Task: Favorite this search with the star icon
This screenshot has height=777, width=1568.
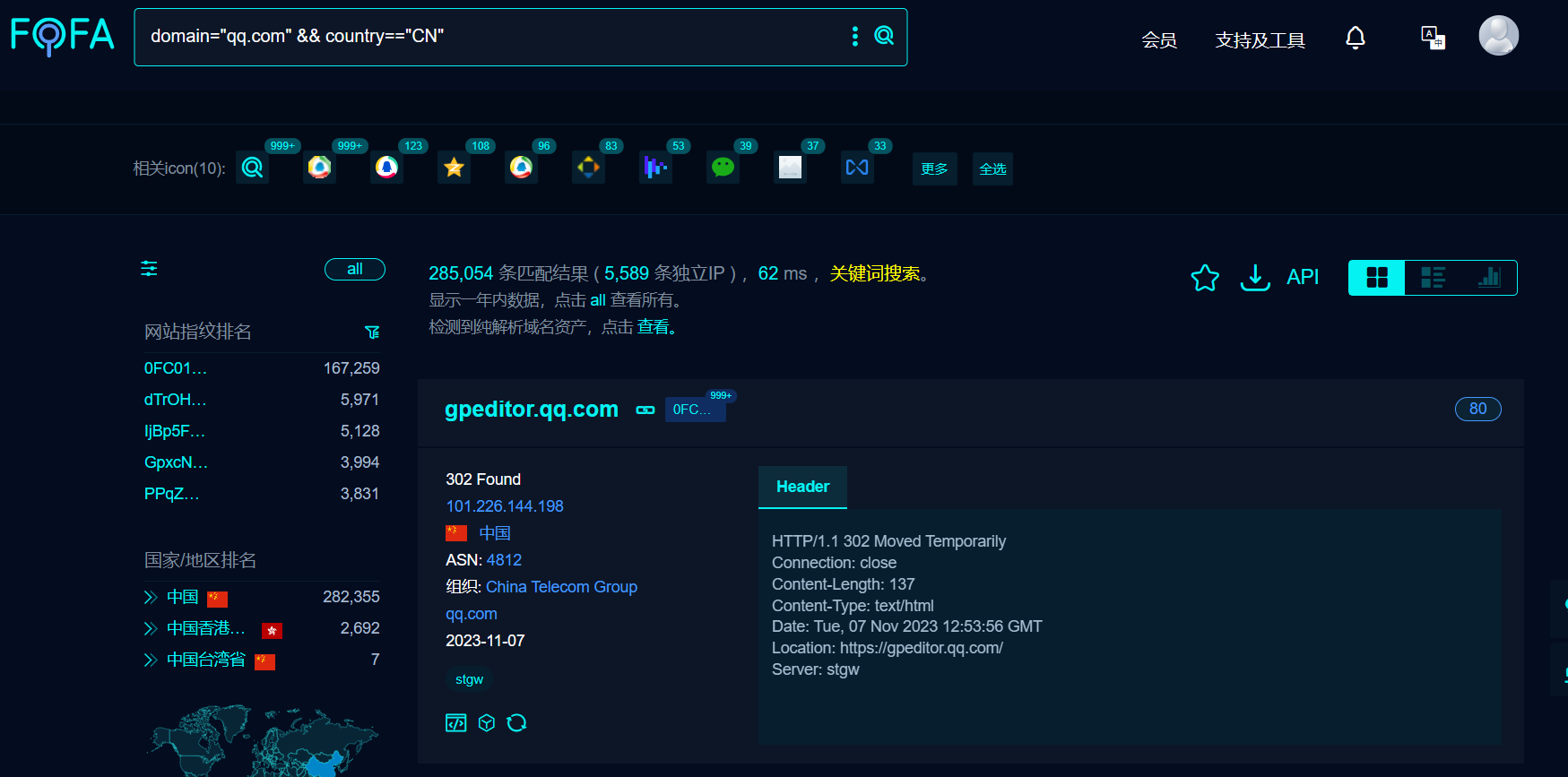Action: [x=1204, y=278]
